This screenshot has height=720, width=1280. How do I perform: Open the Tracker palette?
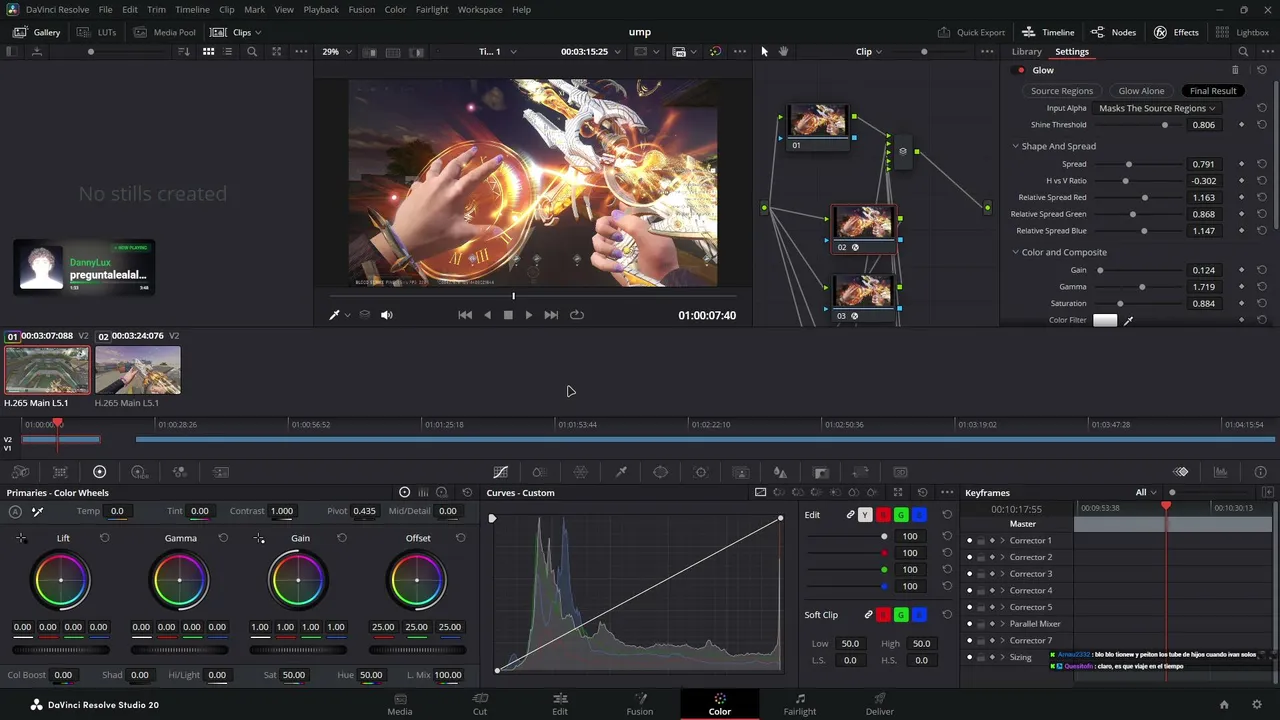700,472
